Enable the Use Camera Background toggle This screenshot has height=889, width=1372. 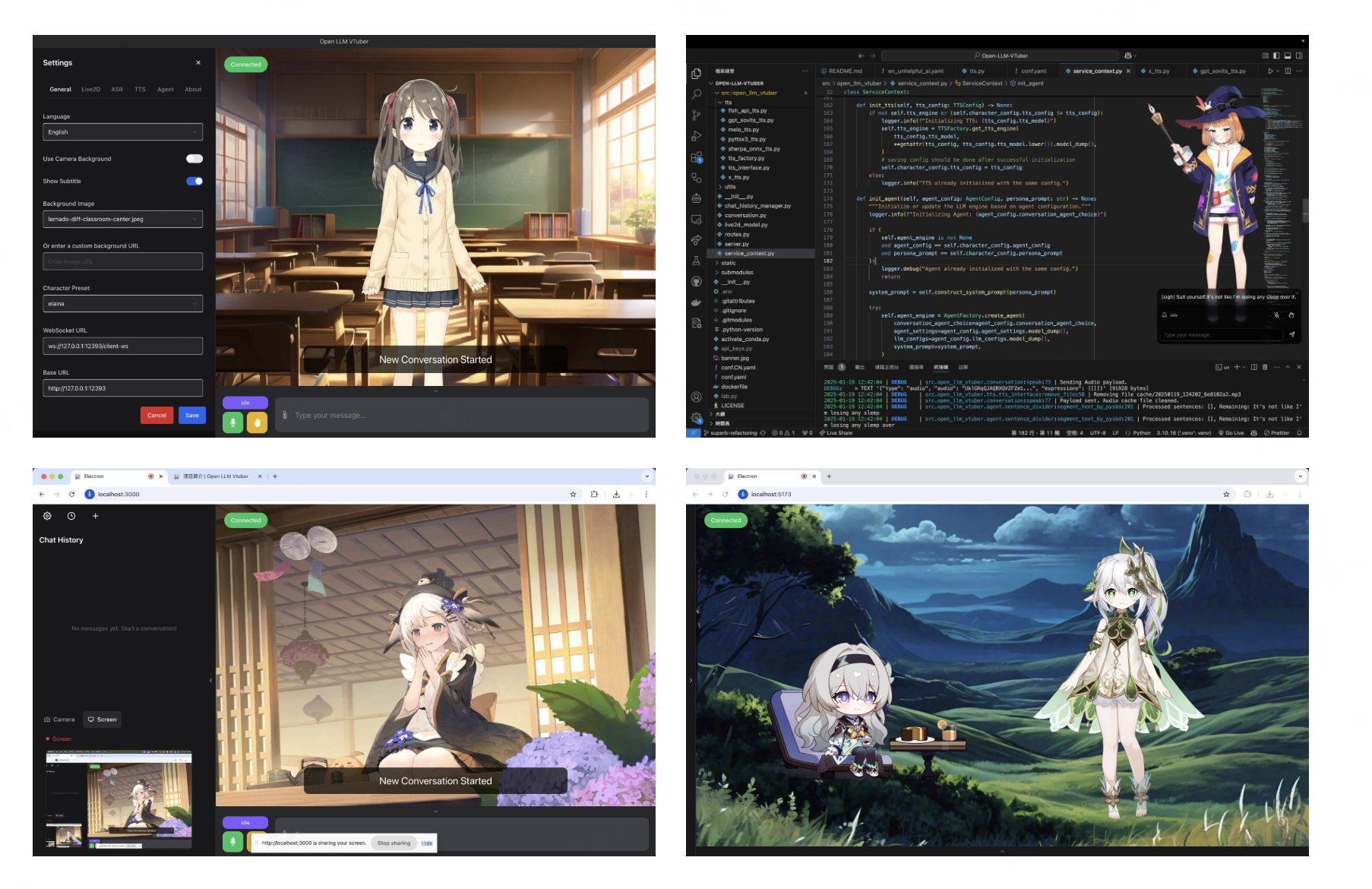[x=194, y=158]
